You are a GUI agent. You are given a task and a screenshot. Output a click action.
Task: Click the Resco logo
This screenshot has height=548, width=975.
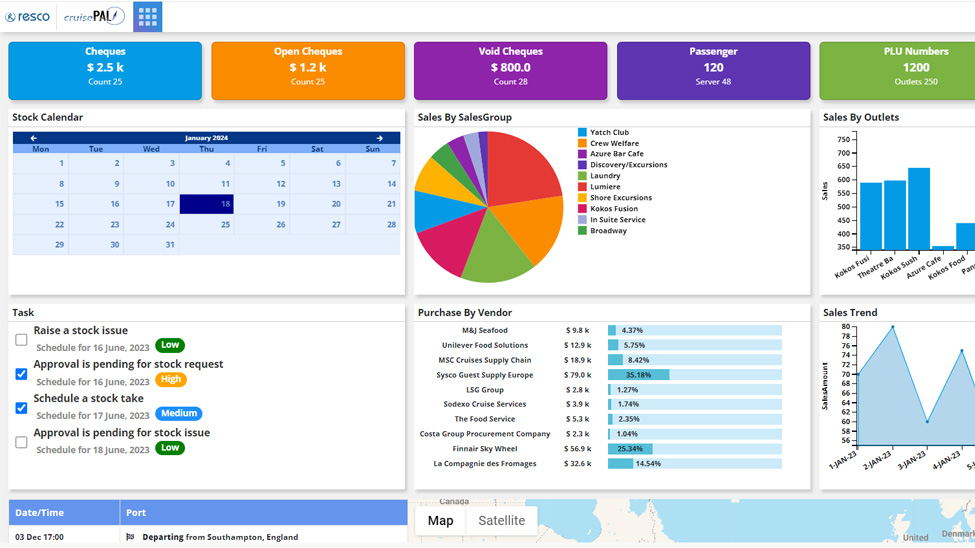coord(28,17)
